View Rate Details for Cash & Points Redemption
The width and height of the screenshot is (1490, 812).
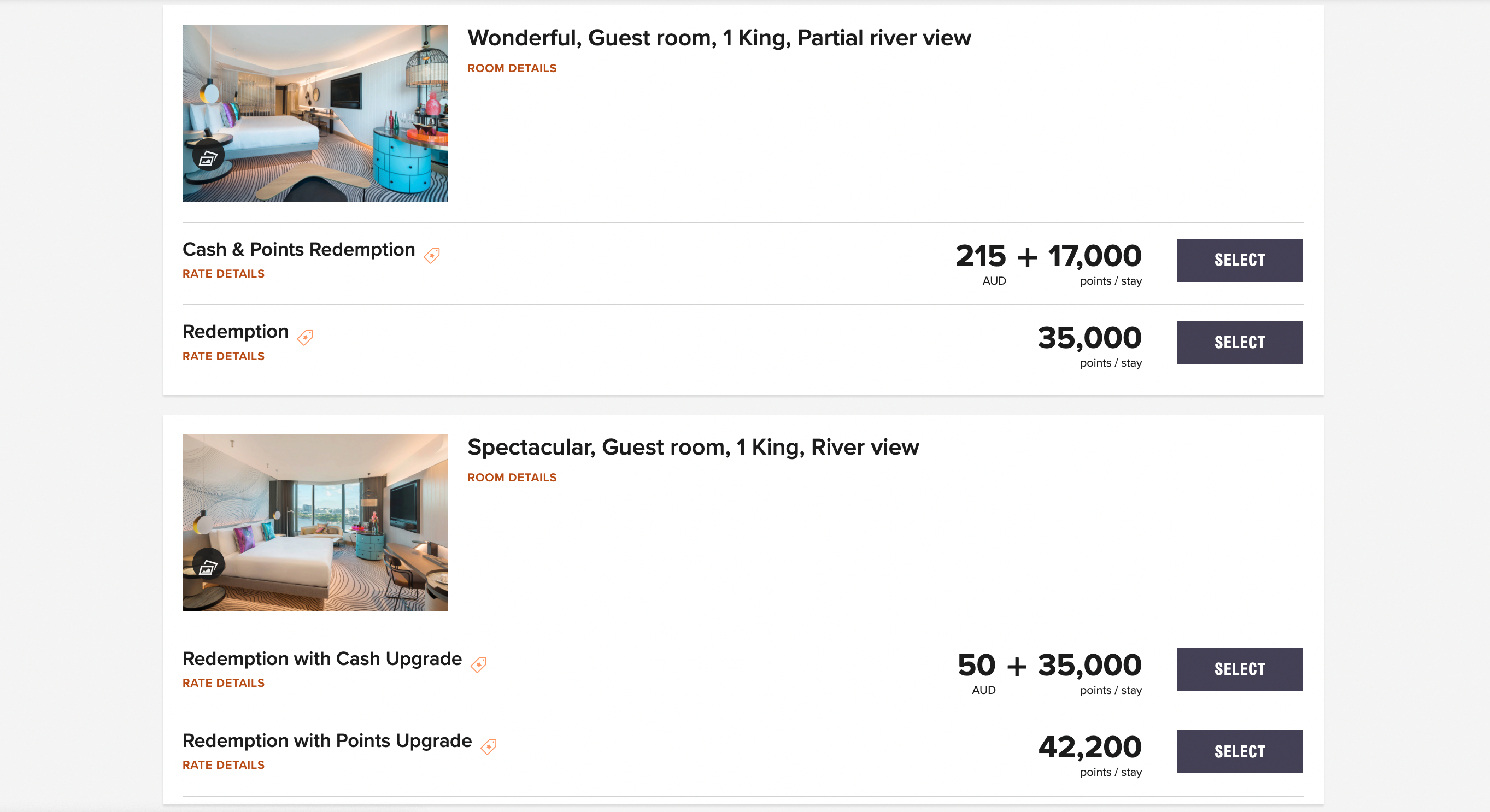223,274
